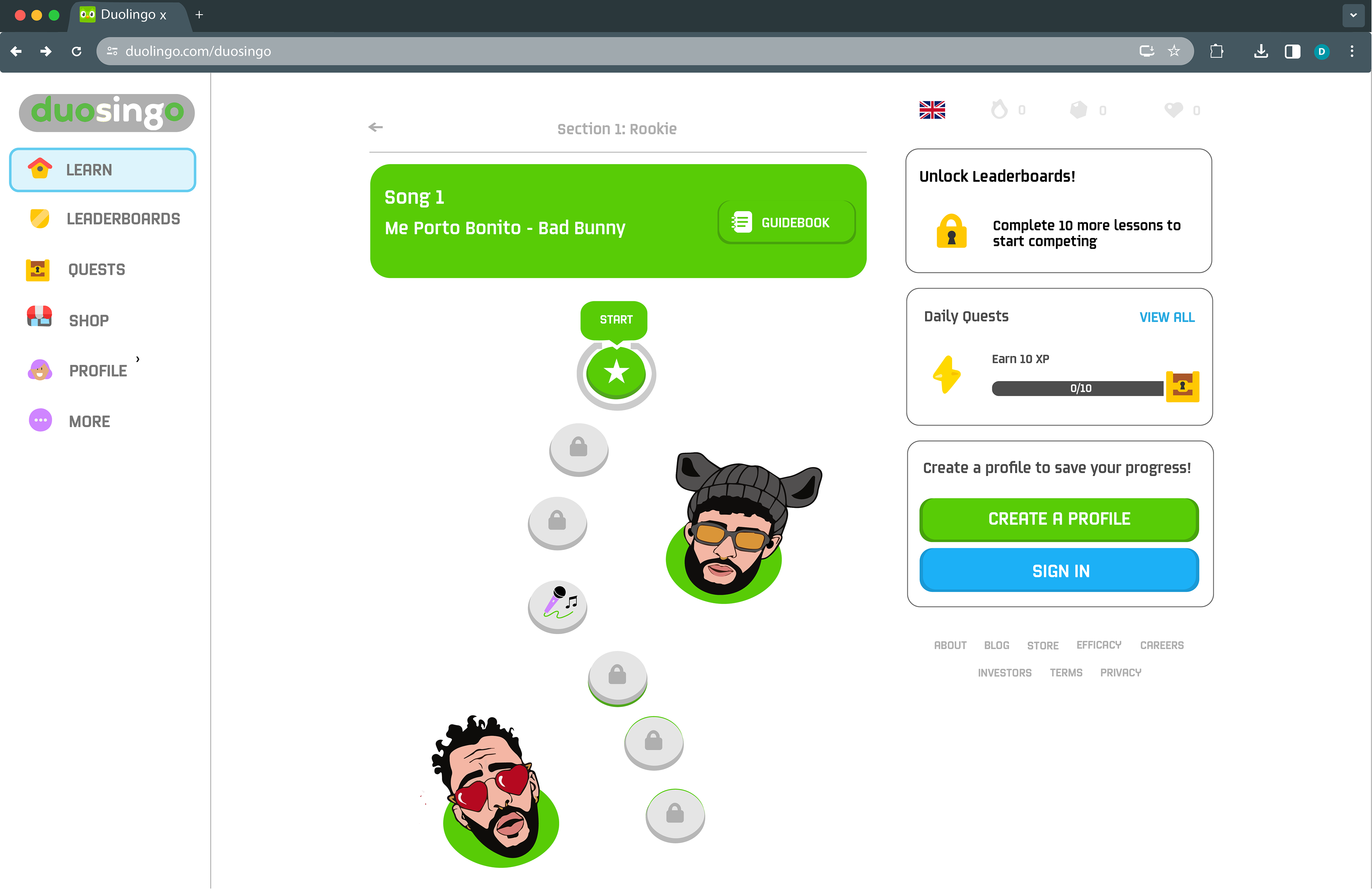The width and height of the screenshot is (1372, 891).
Task: Click Create a Profile button
Action: tap(1059, 519)
